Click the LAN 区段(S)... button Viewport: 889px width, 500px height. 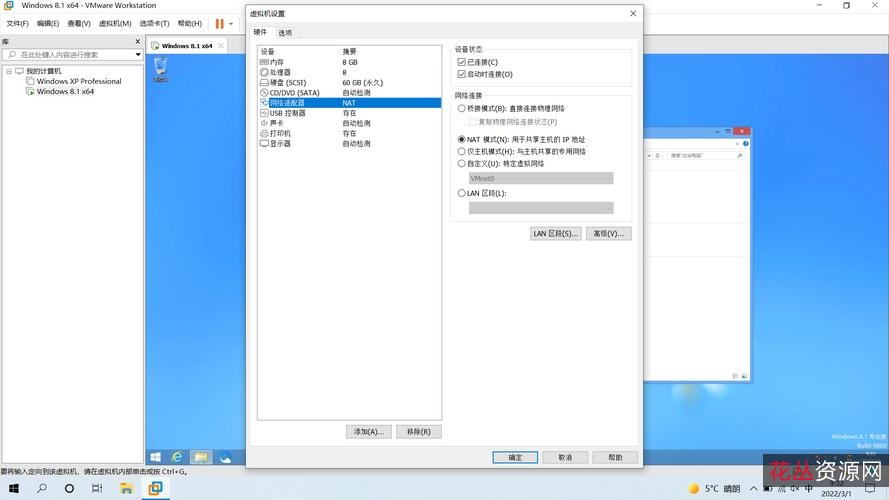click(x=556, y=234)
